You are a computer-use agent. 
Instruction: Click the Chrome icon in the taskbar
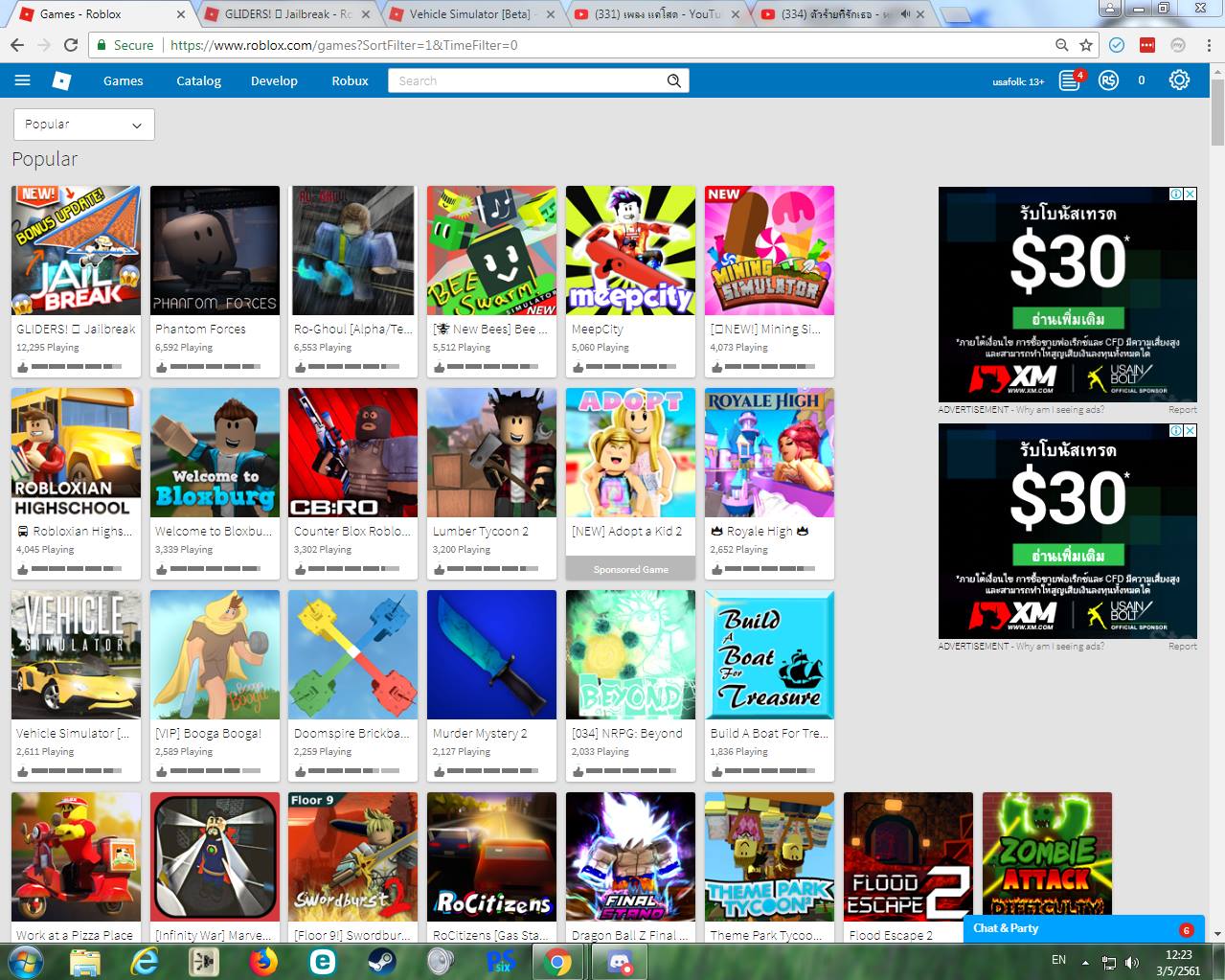pyautogui.click(x=558, y=961)
